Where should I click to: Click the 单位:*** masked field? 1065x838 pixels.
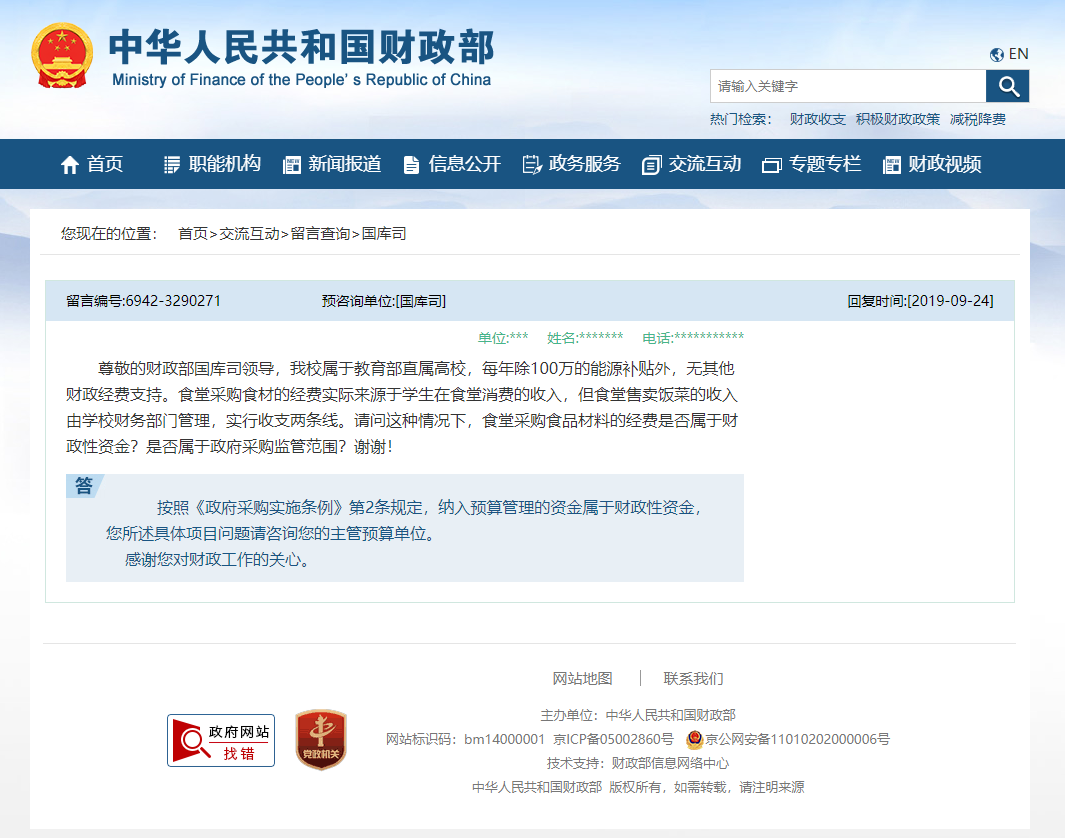click(503, 338)
